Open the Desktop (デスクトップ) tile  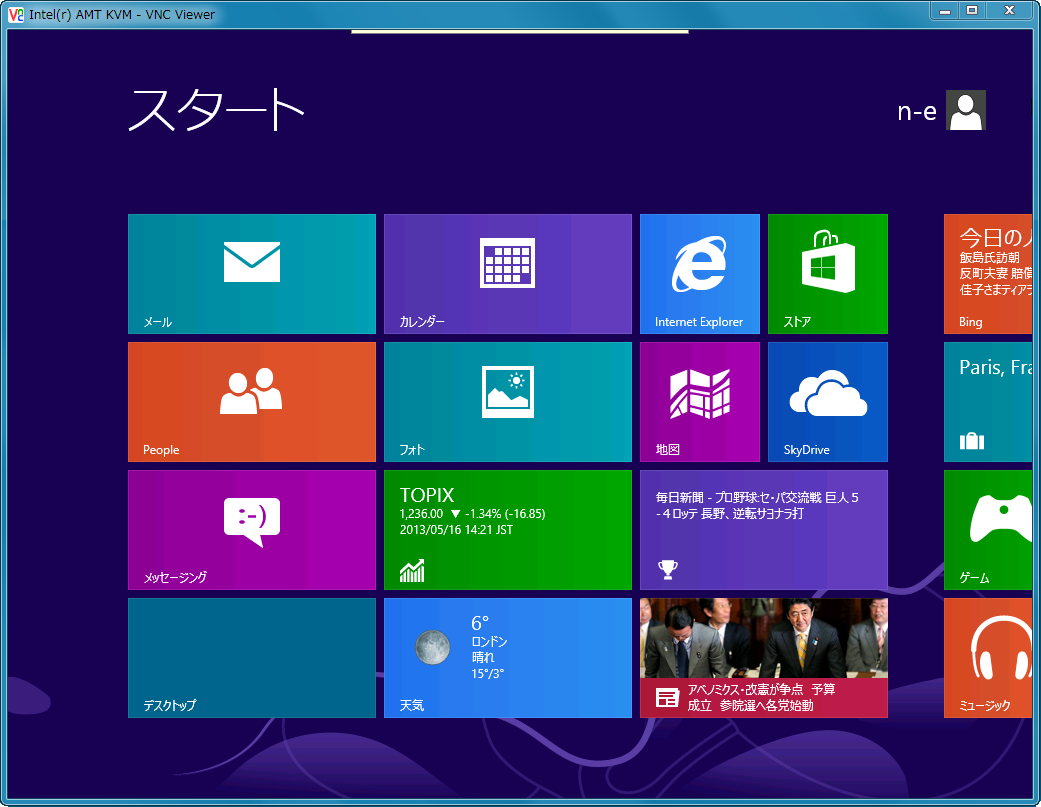[252, 658]
